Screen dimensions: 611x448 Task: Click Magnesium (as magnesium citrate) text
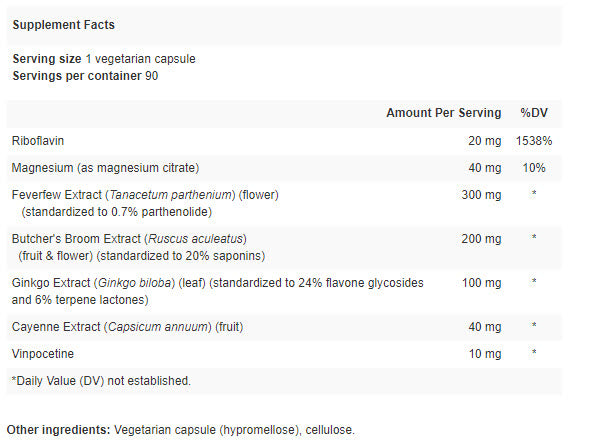tap(105, 167)
